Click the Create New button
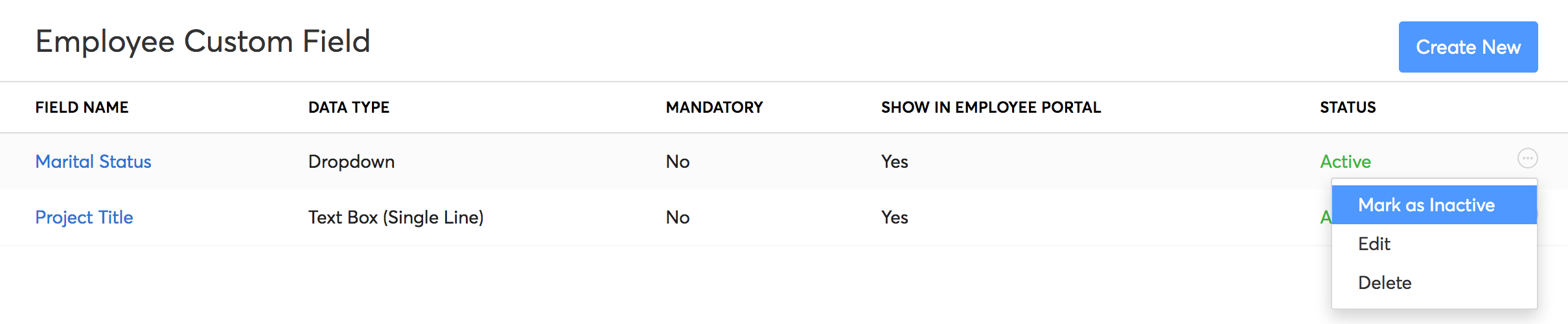Viewport: 1568px width, 324px height. pyautogui.click(x=1468, y=47)
